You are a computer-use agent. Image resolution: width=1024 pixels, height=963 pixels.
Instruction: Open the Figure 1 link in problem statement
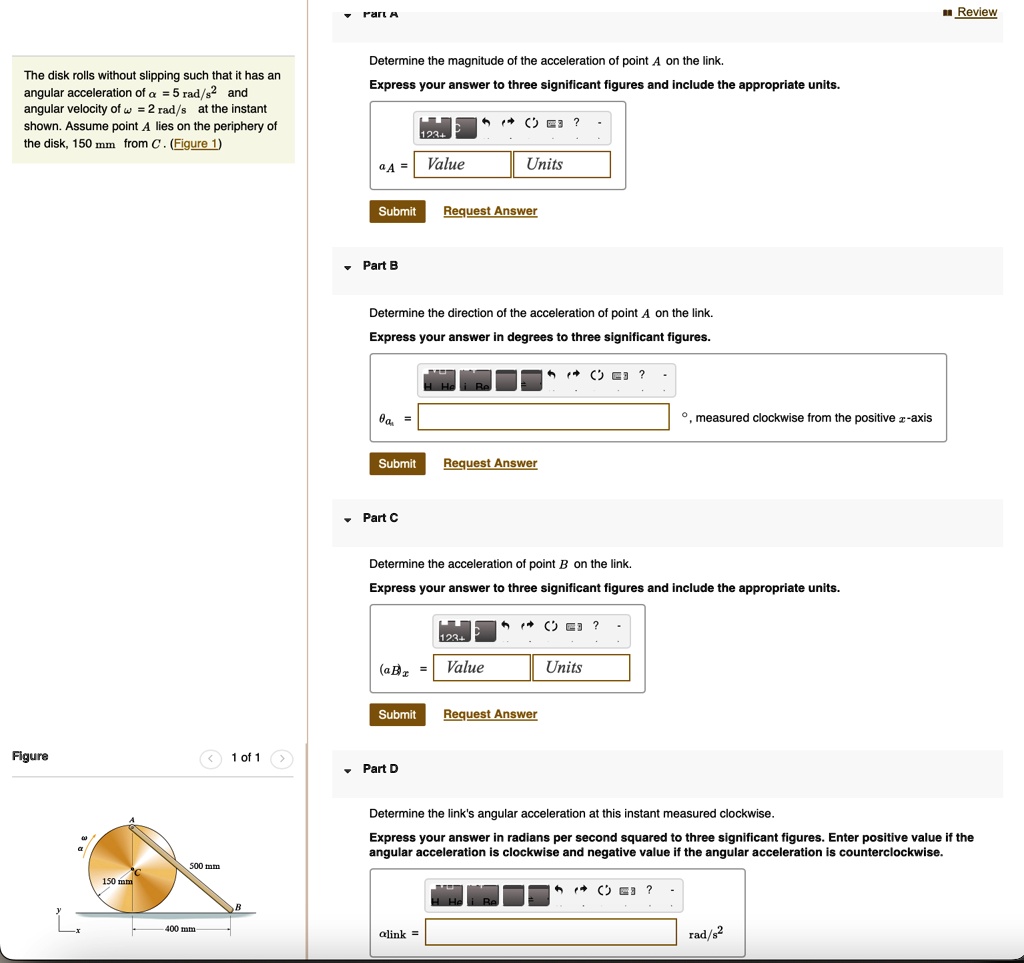coord(196,144)
